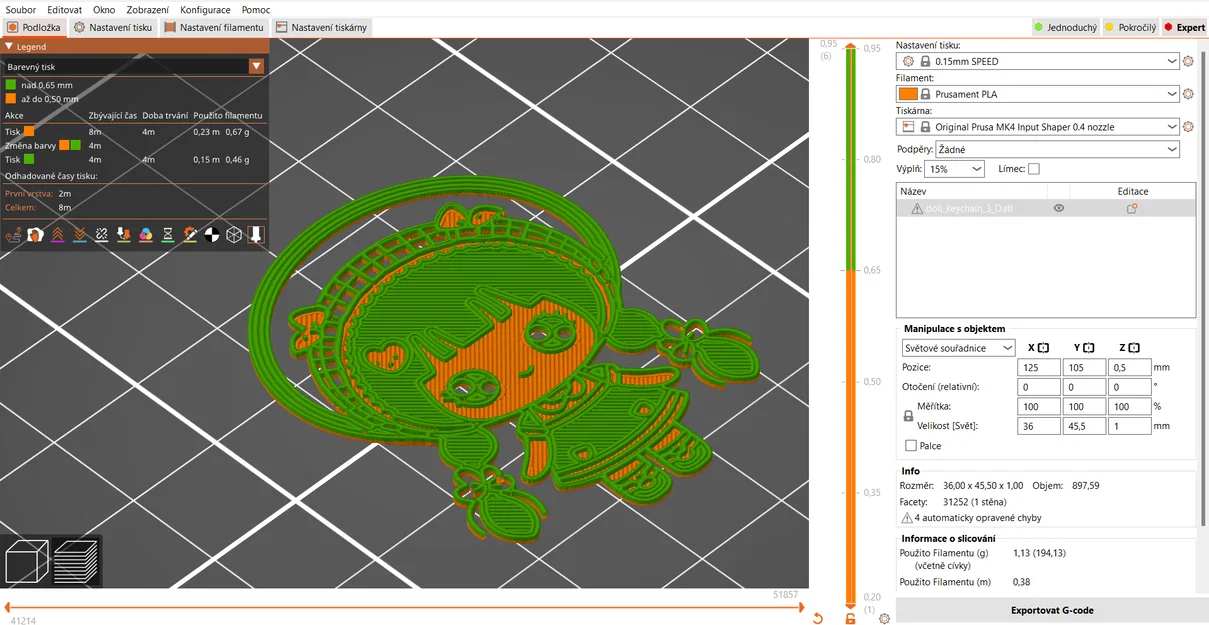This screenshot has width=1209, height=625.
Task: Select Jednoduchý simple mode
Action: click(1065, 28)
